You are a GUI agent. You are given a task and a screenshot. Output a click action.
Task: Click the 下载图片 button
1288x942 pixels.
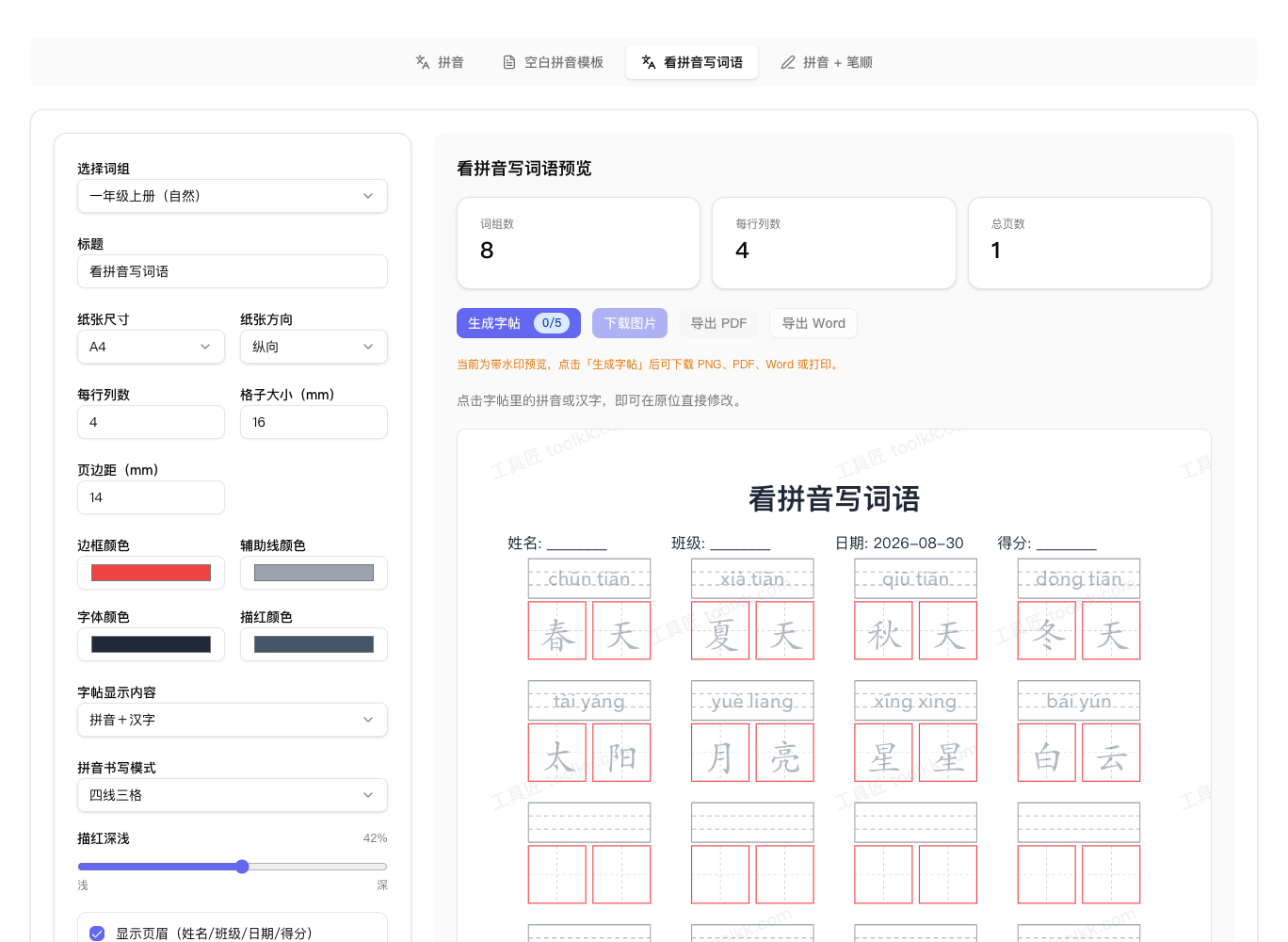pyautogui.click(x=630, y=323)
